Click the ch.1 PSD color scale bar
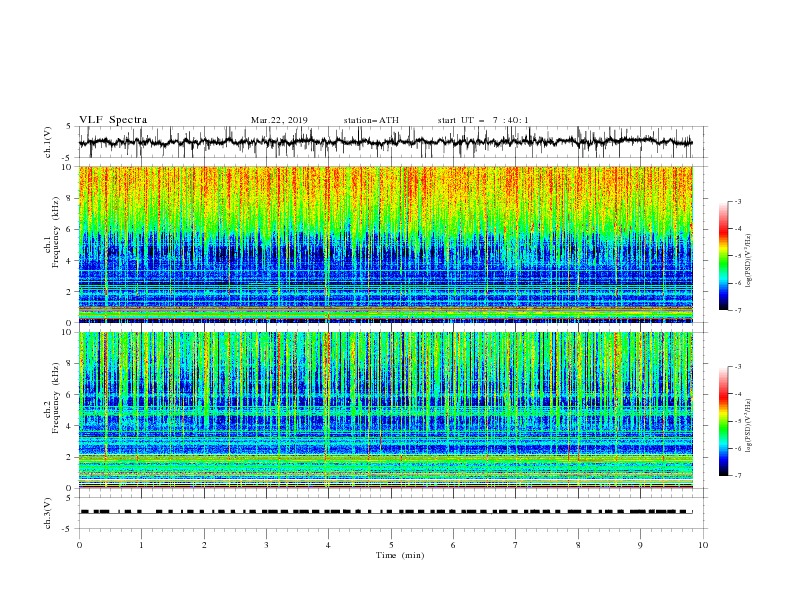The height and width of the screenshot is (612, 792). 723,256
